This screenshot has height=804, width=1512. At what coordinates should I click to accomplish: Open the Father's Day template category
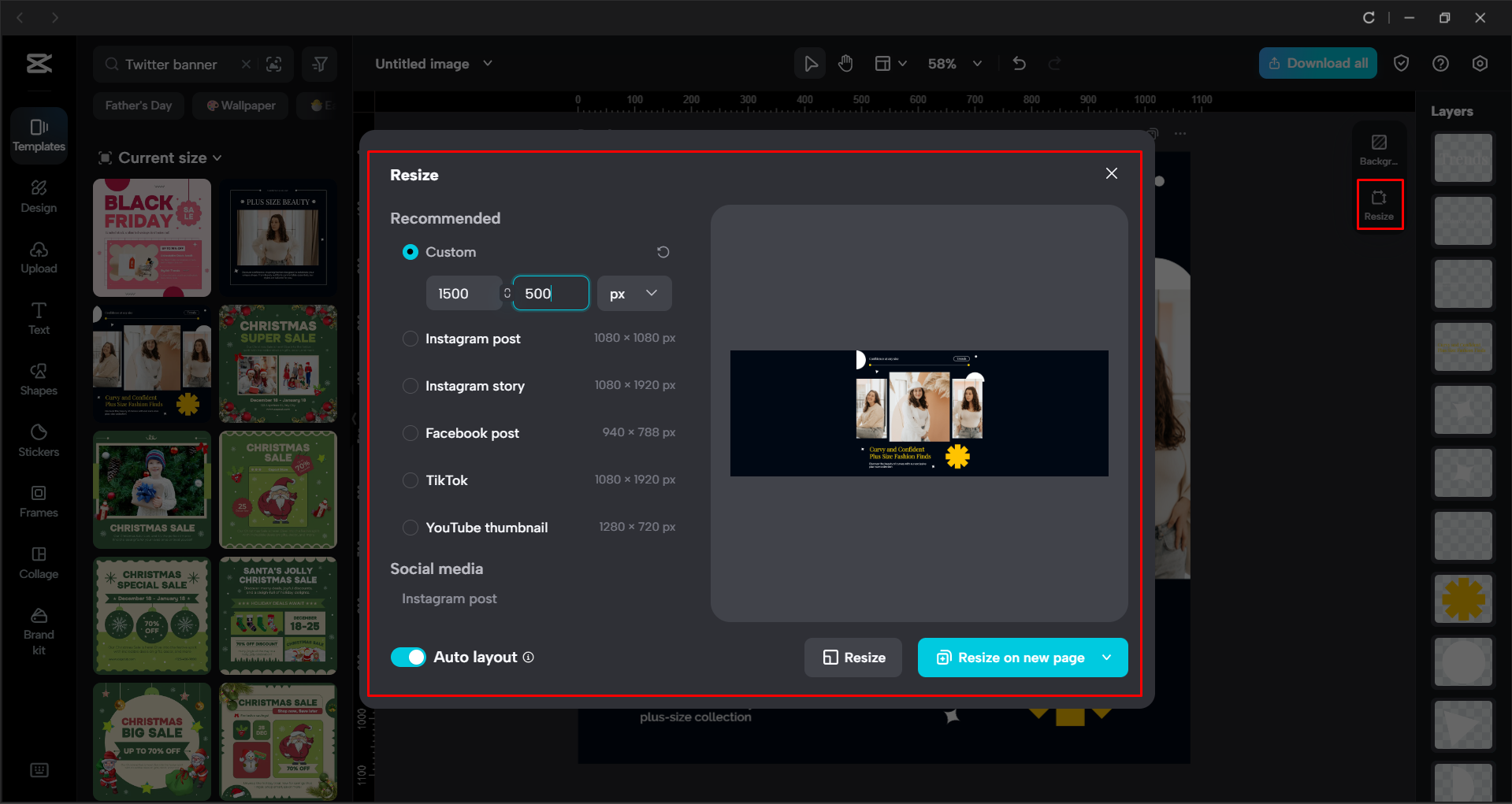click(138, 105)
